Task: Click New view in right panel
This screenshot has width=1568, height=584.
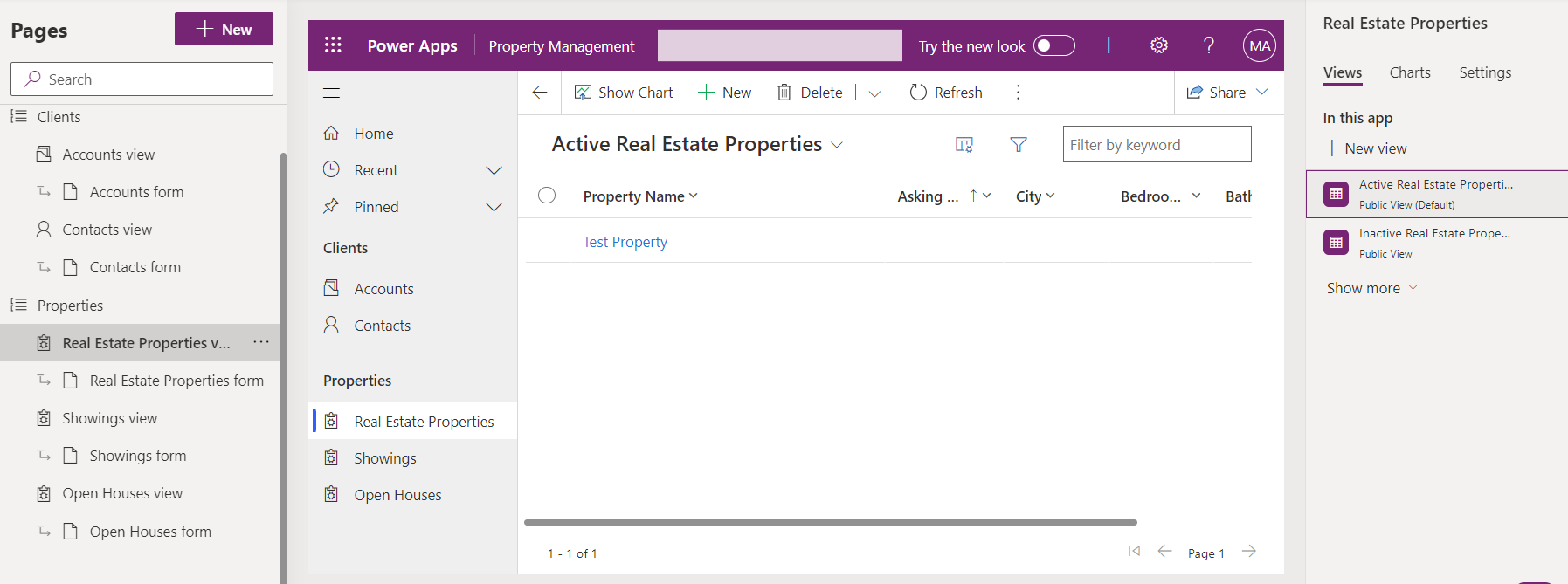Action: pos(1365,148)
